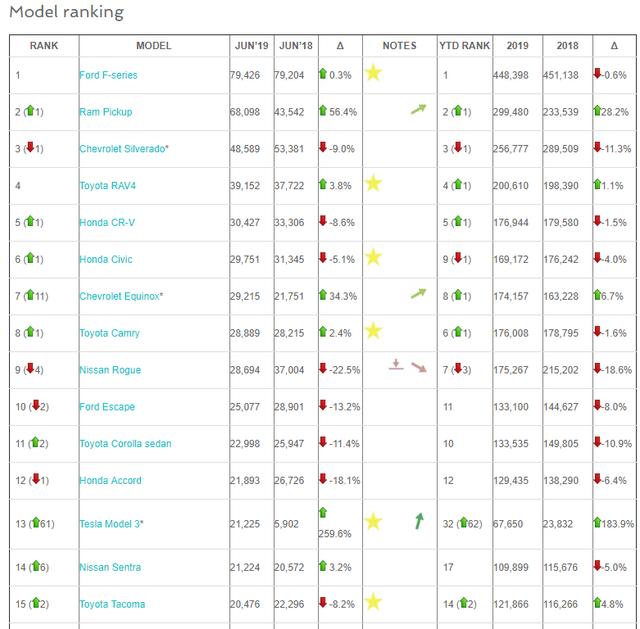This screenshot has width=640, height=629.
Task: Click green diagonal arrow in Chevrolet Equinox notes
Action: click(418, 293)
